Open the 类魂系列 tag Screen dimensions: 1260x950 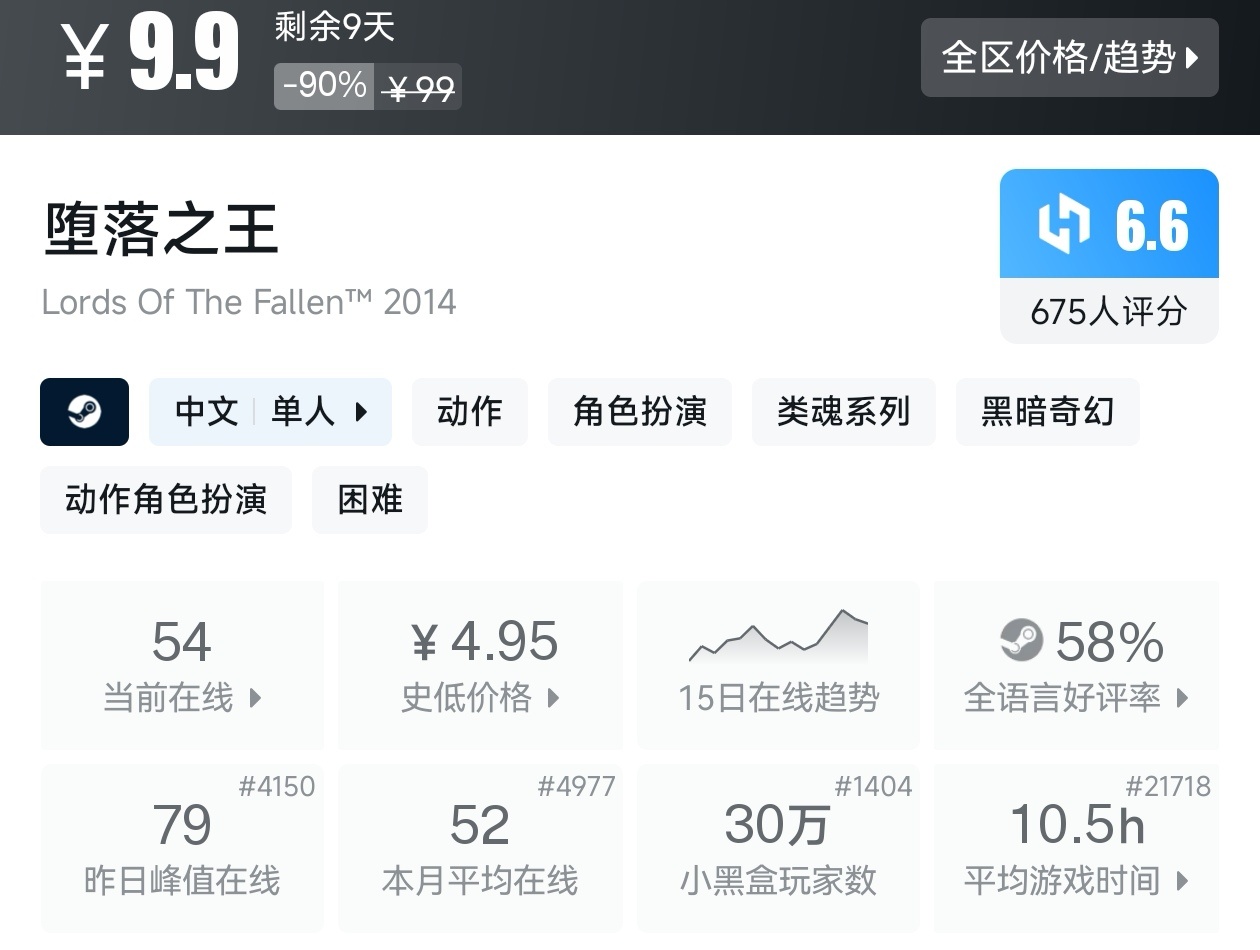point(843,412)
